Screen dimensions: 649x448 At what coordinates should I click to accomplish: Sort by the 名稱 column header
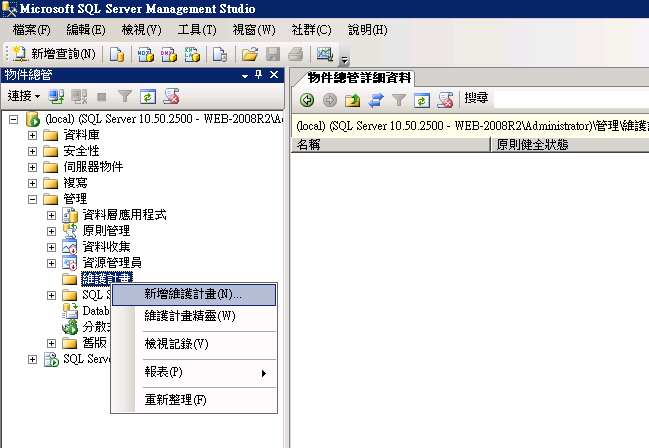click(391, 145)
